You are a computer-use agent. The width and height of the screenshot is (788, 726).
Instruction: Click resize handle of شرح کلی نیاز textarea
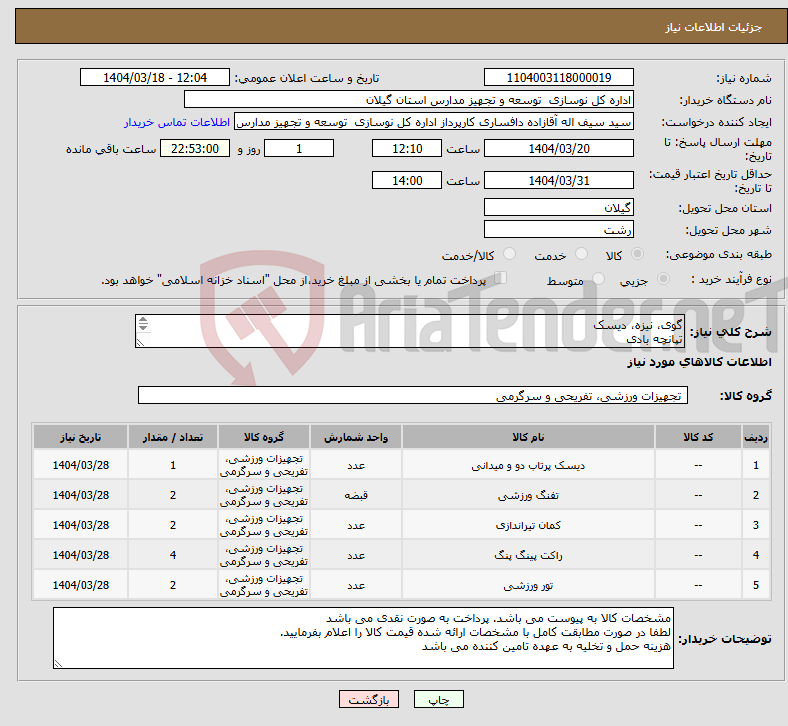coord(140,343)
